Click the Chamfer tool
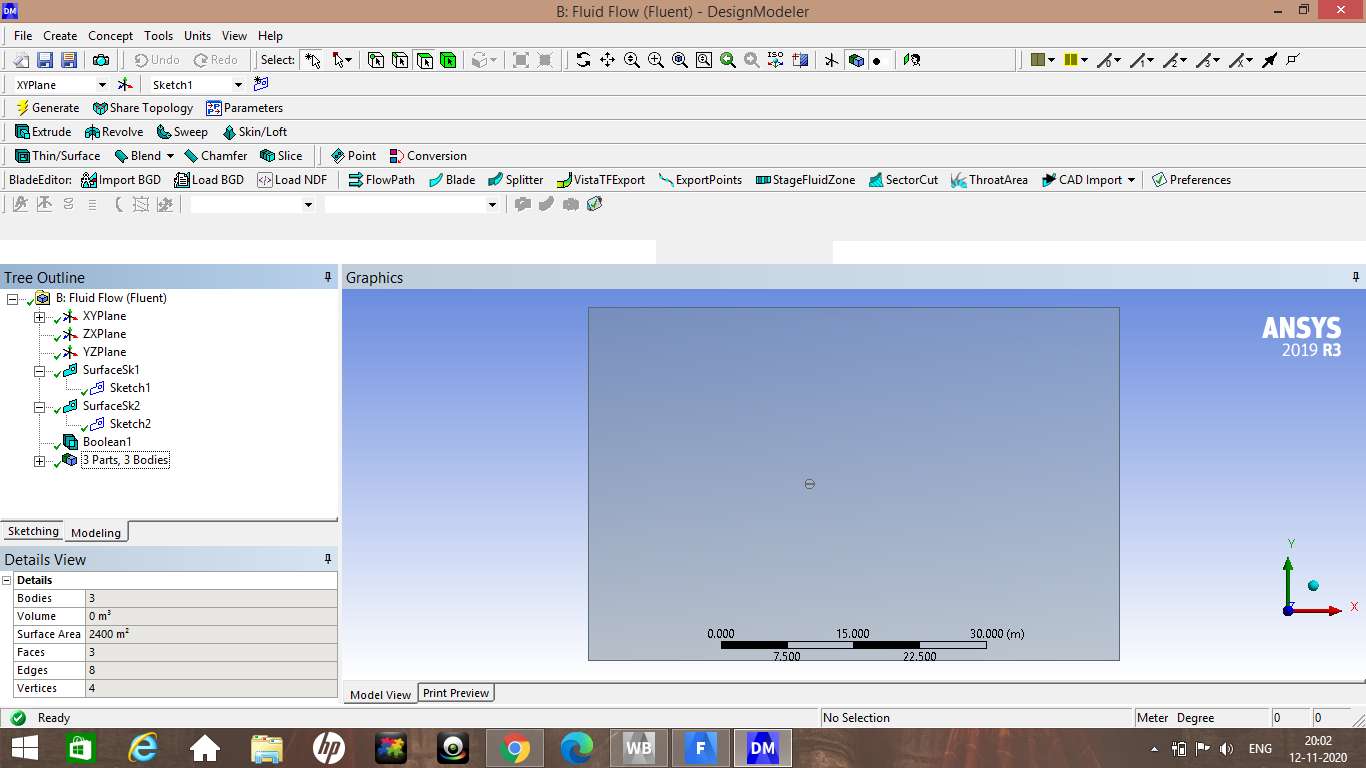This screenshot has width=1366, height=768. pos(215,156)
